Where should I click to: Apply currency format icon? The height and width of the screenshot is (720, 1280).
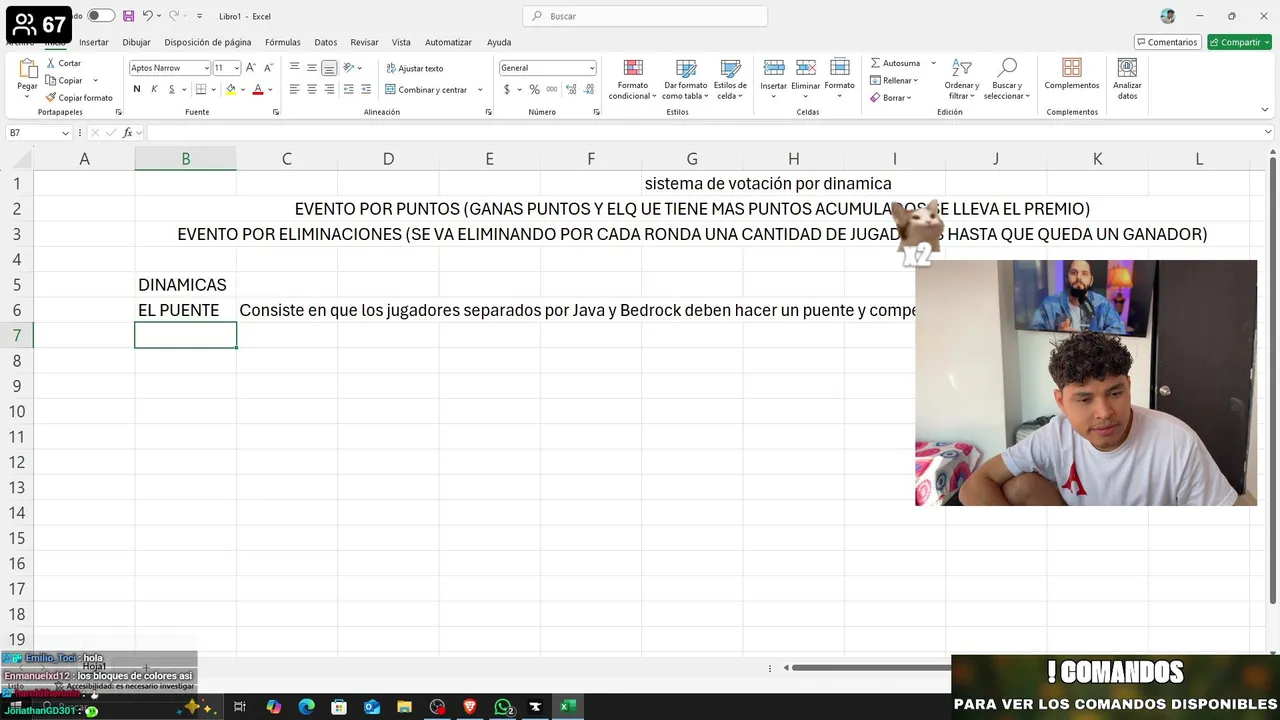click(x=507, y=89)
